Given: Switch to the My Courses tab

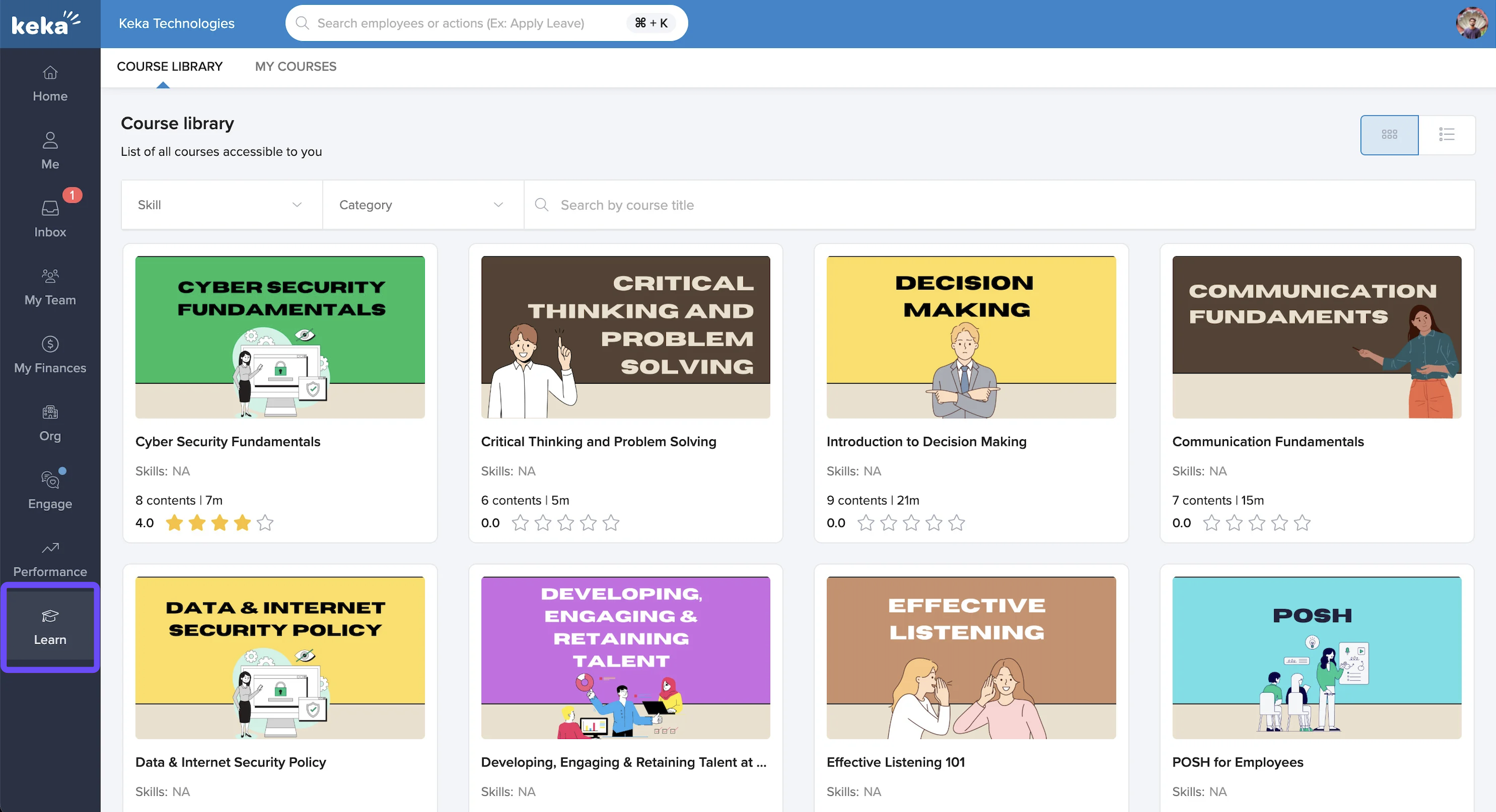Looking at the screenshot, I should [296, 66].
